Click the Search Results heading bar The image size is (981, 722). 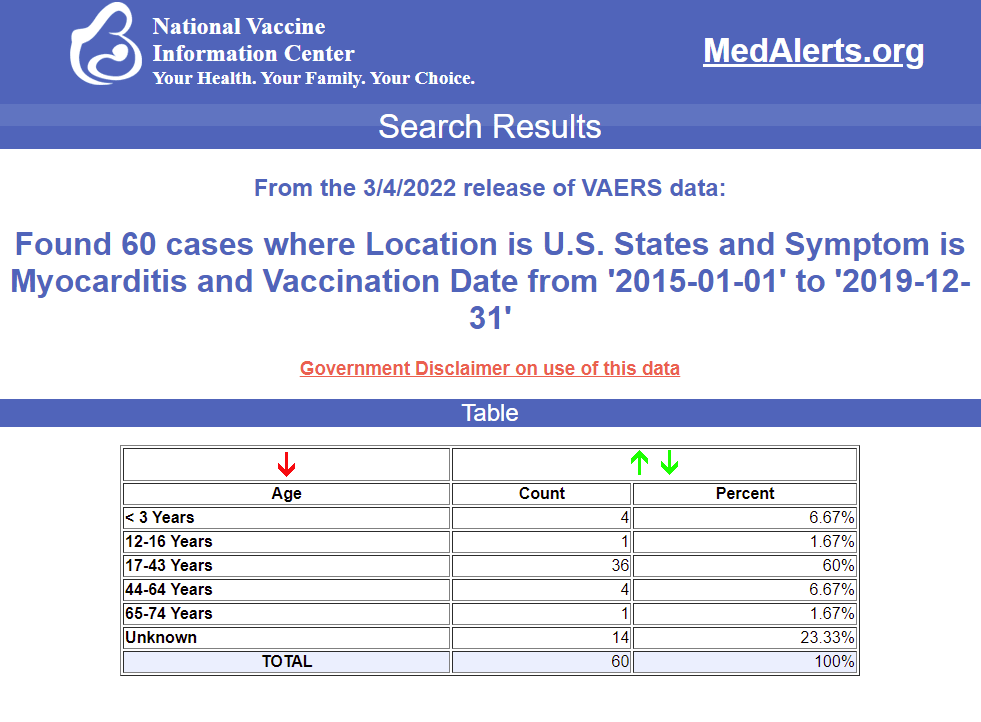490,126
